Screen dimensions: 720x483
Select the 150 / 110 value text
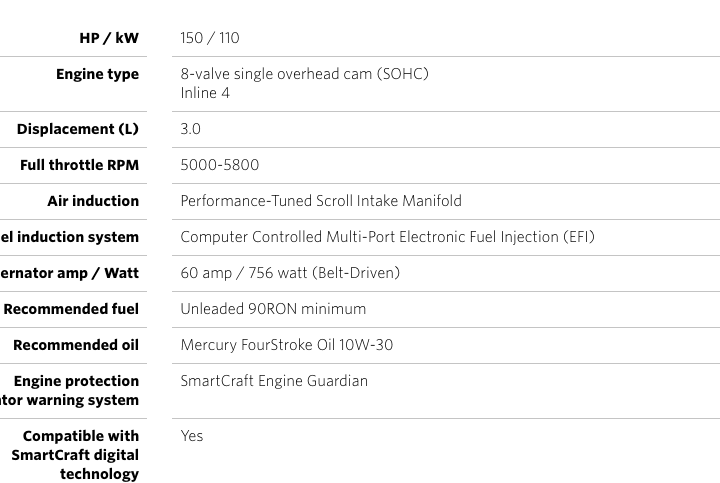pos(210,38)
